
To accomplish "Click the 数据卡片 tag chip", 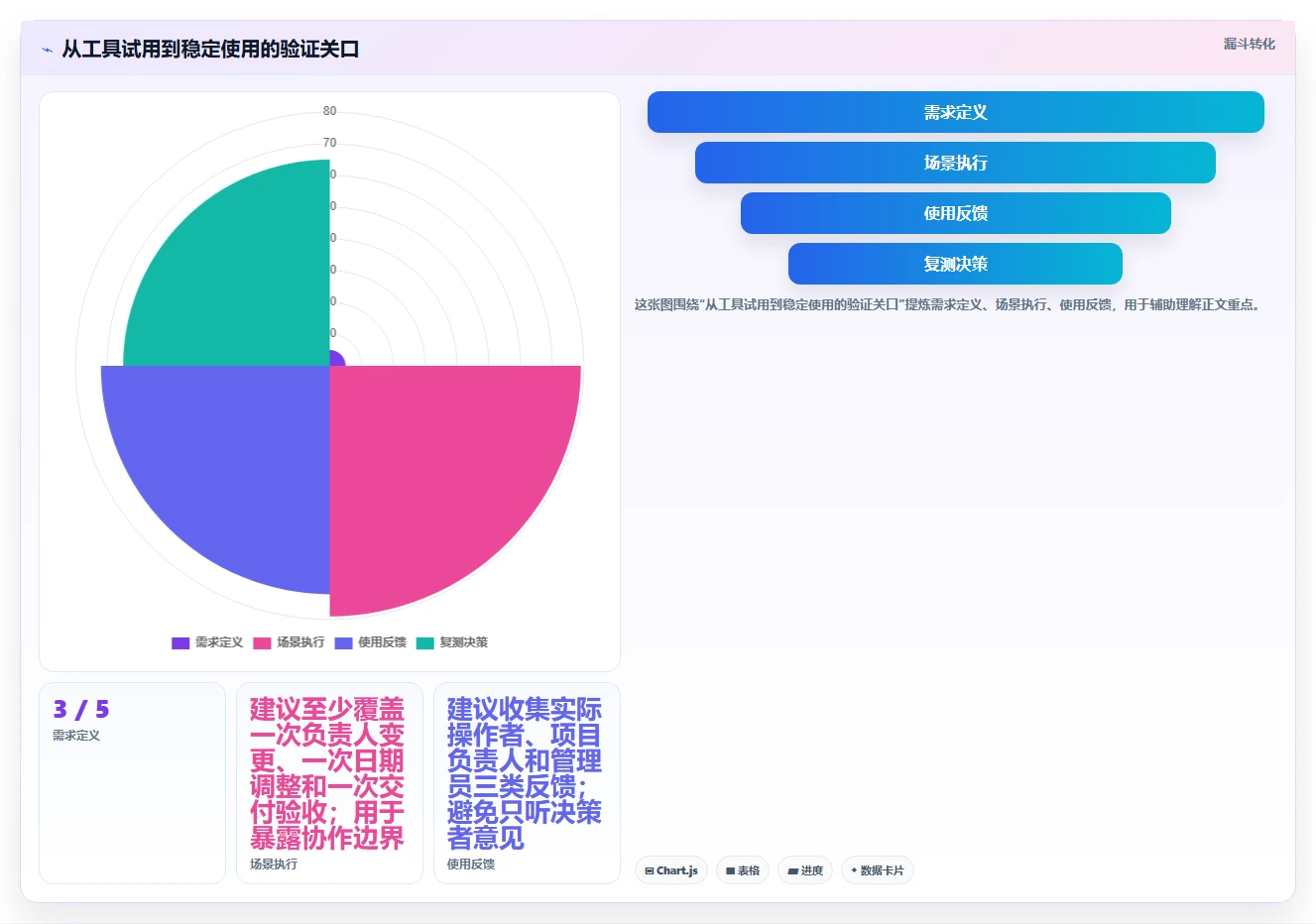I will 877,870.
